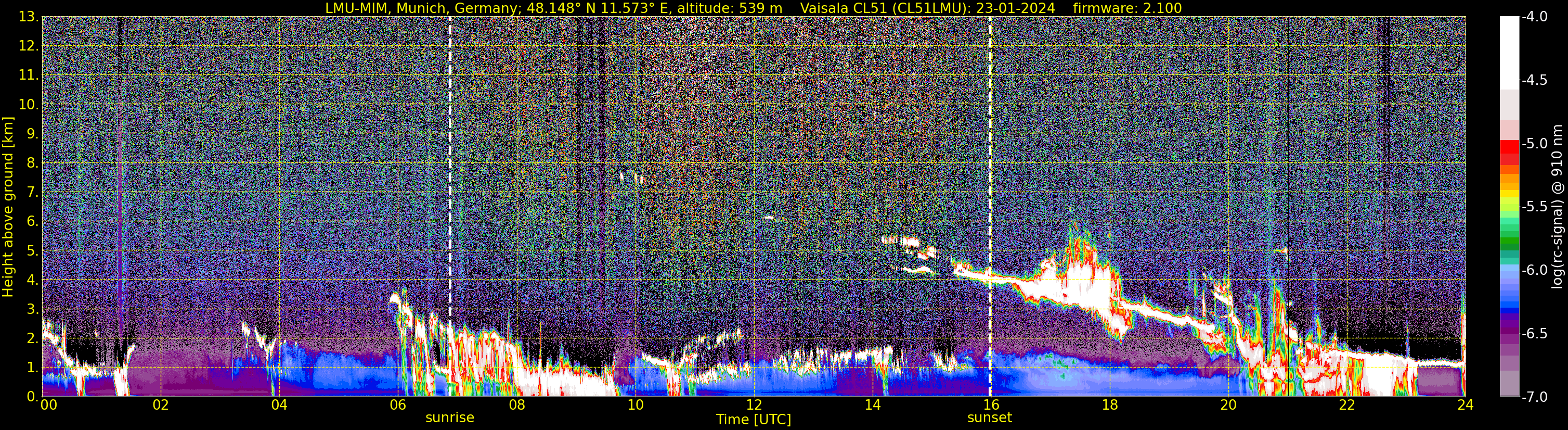The width and height of the screenshot is (1568, 430).
Task: Click the 14 time tick label
Action: (x=872, y=405)
